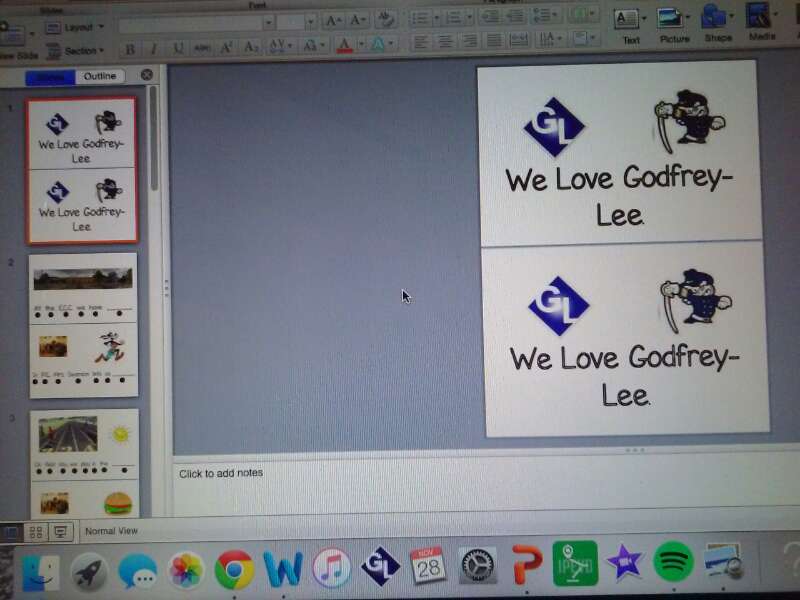Select slide 3 thumbnail
Screen dimensions: 800x600
pos(84,463)
